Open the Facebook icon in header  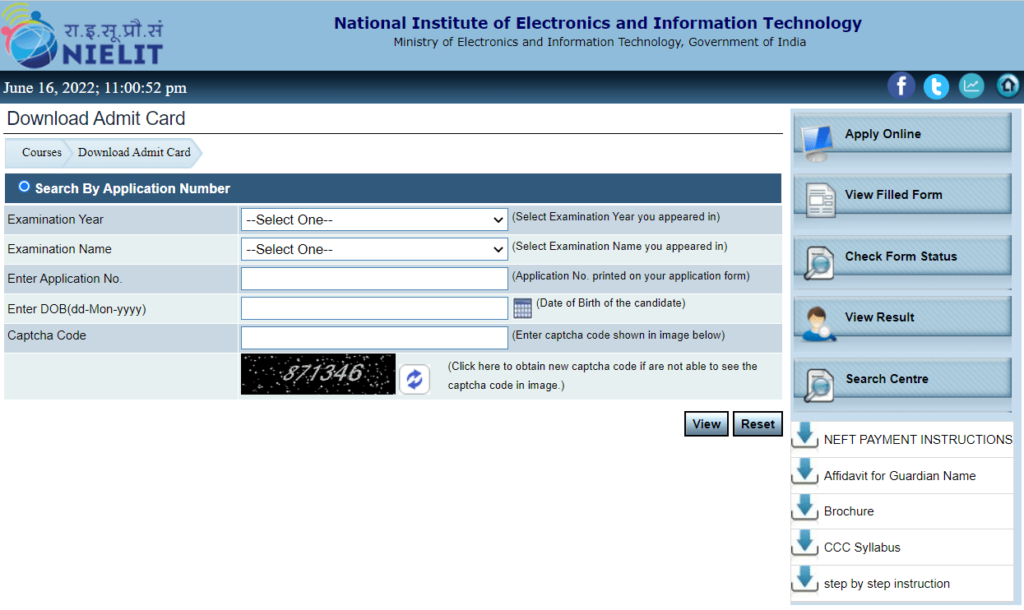pos(901,86)
